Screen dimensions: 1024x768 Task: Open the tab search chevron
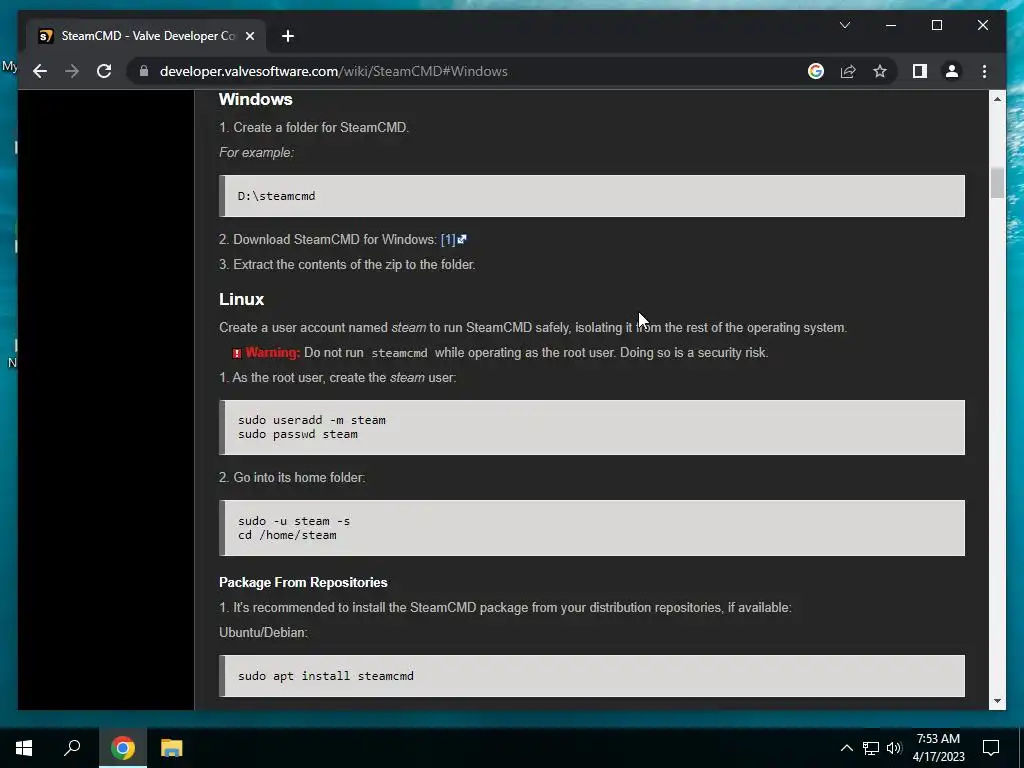844,25
